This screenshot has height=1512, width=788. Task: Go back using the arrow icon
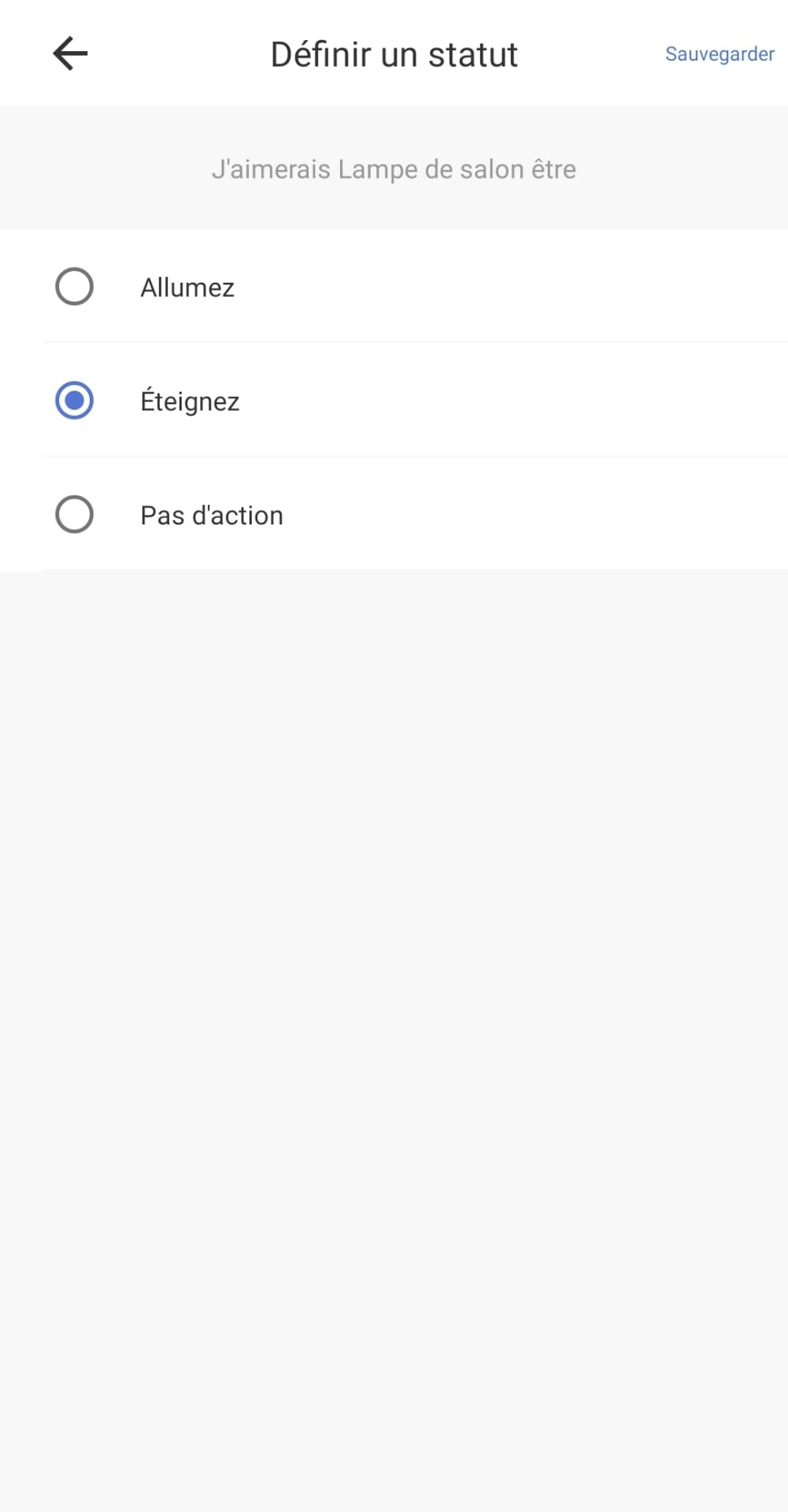pos(70,54)
